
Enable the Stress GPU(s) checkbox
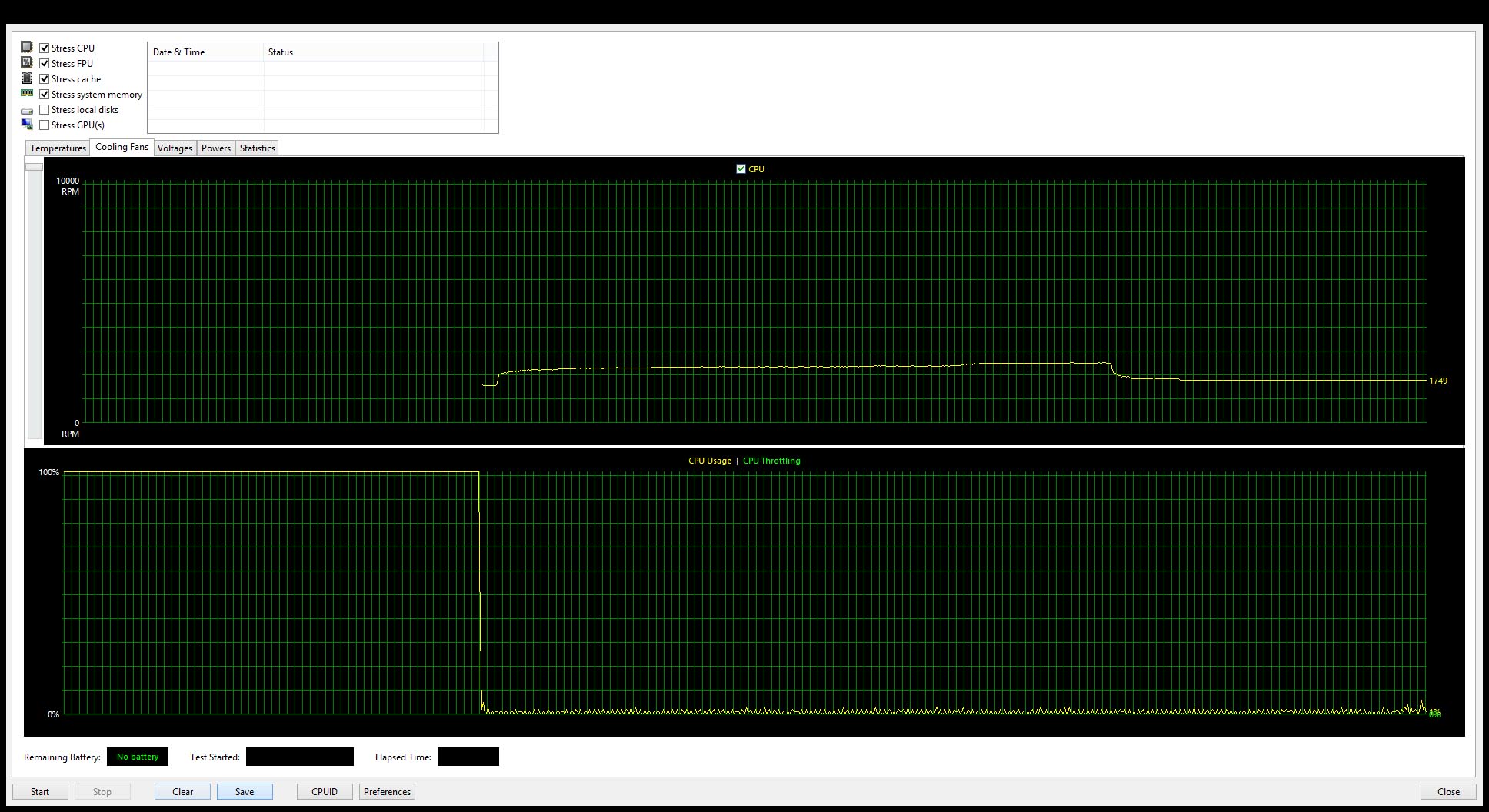click(45, 125)
